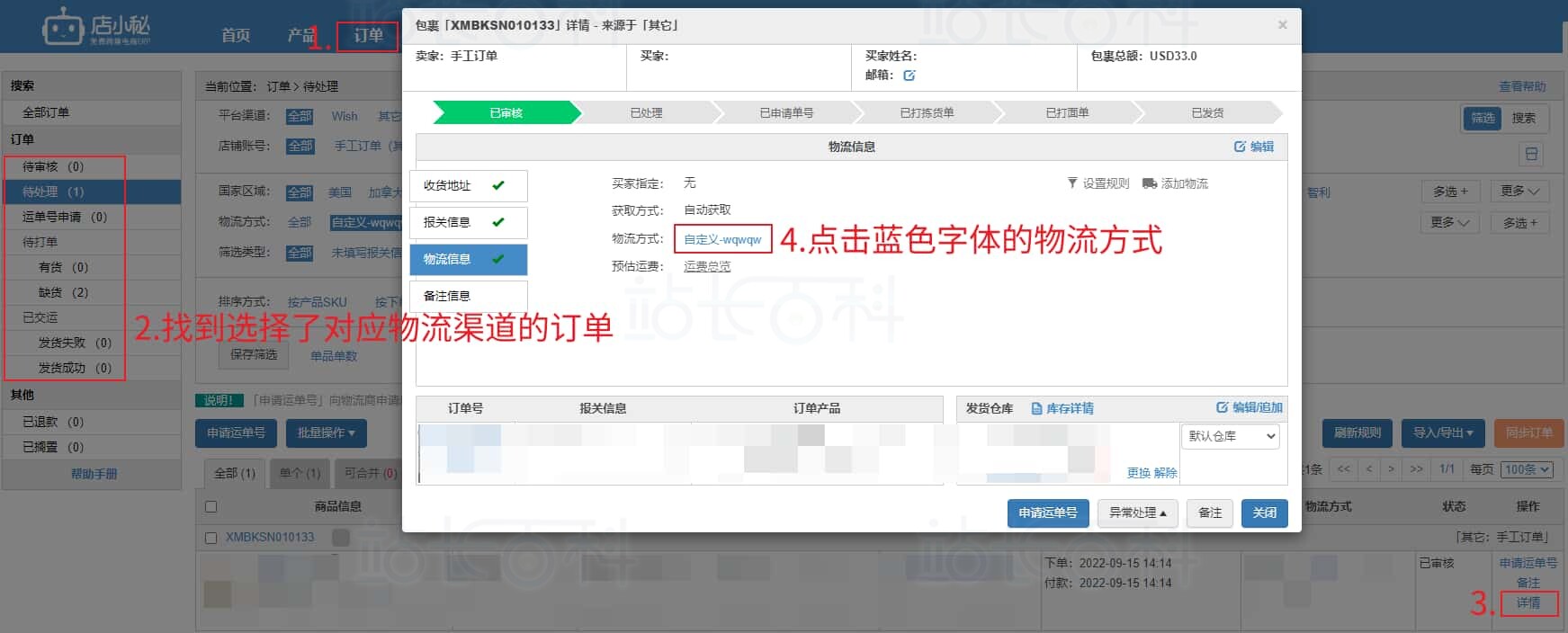The image size is (1568, 633).
Task: Click the email edit icon beside 邮箱
Action: pyautogui.click(x=909, y=76)
